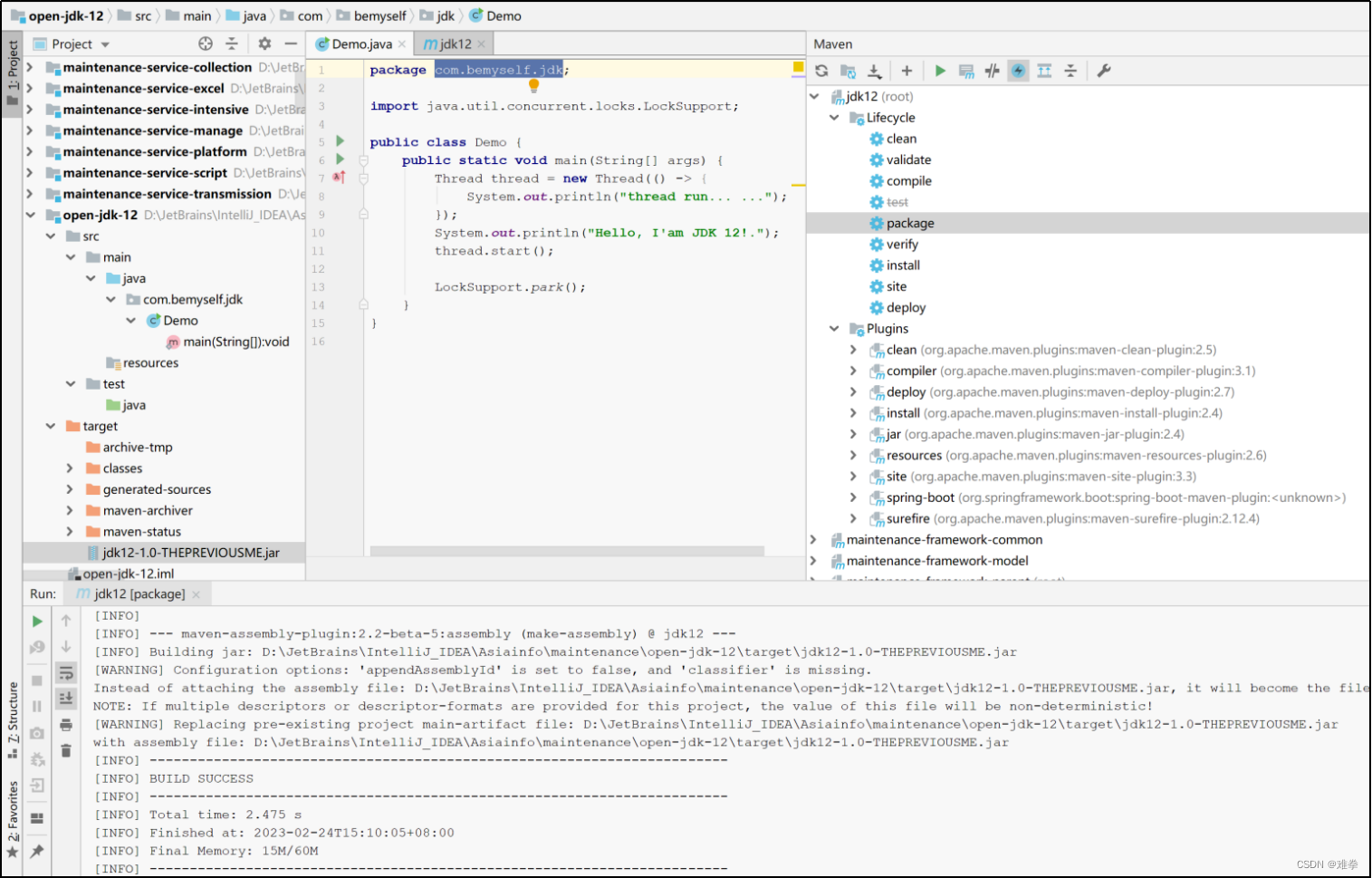Close jdk12 [package] Run tab
The height and width of the screenshot is (878, 1372).
(196, 595)
